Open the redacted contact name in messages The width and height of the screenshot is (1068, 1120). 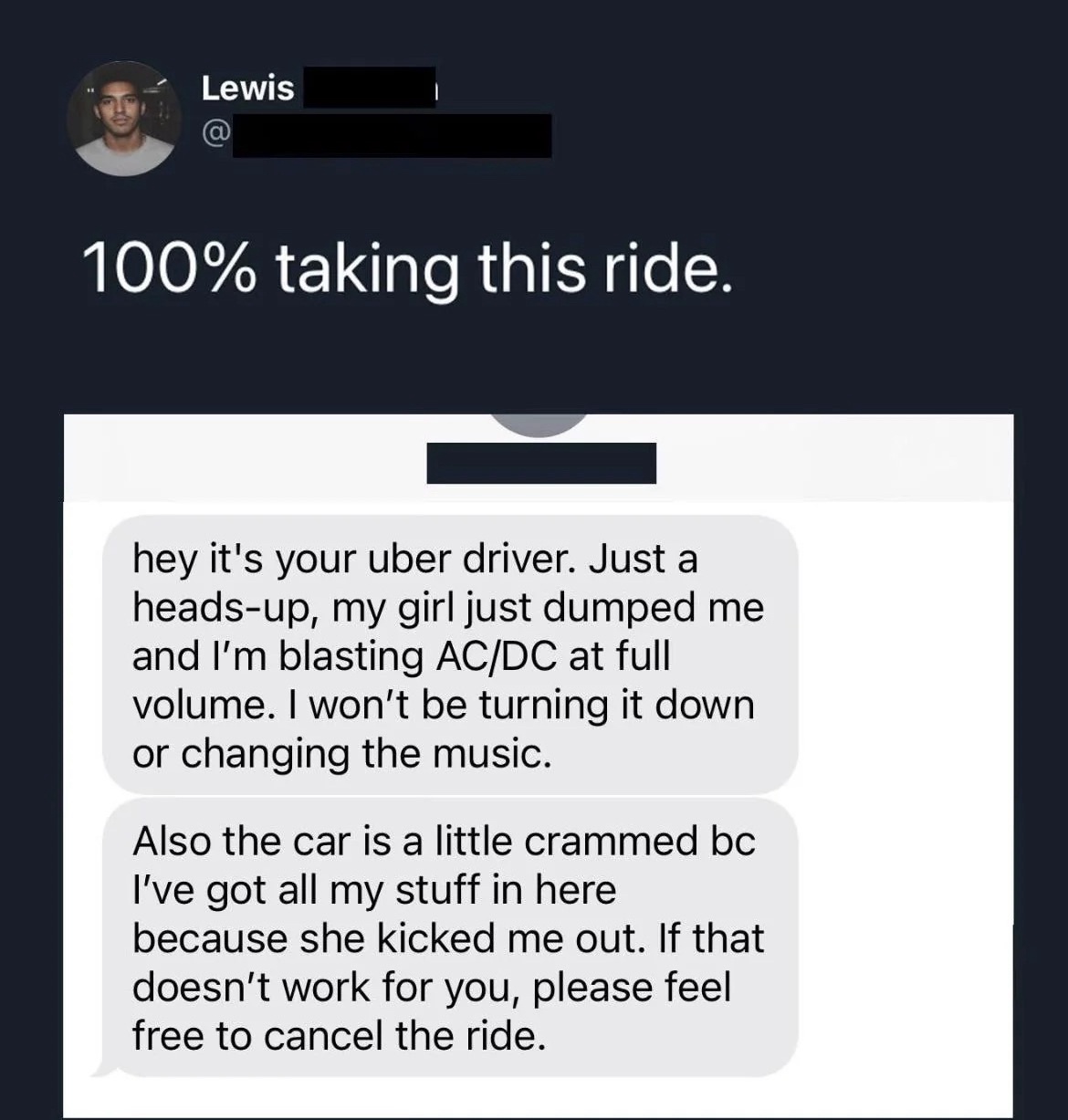541,463
